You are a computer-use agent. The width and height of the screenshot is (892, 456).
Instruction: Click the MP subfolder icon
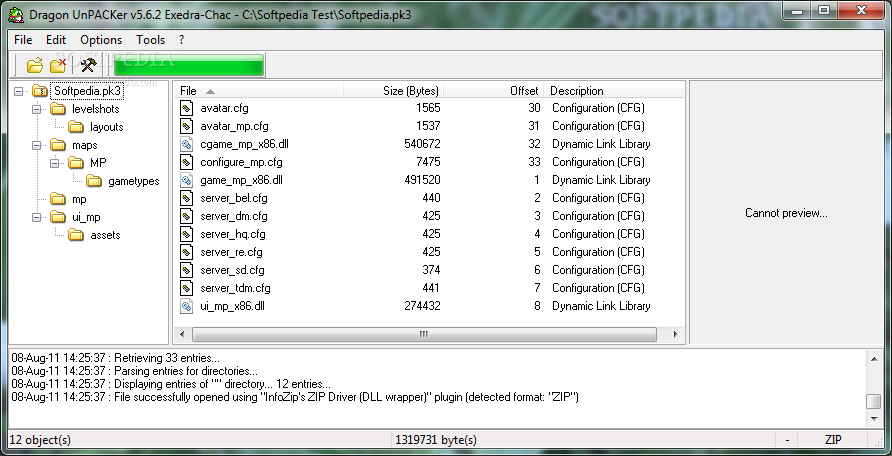[x=76, y=163]
